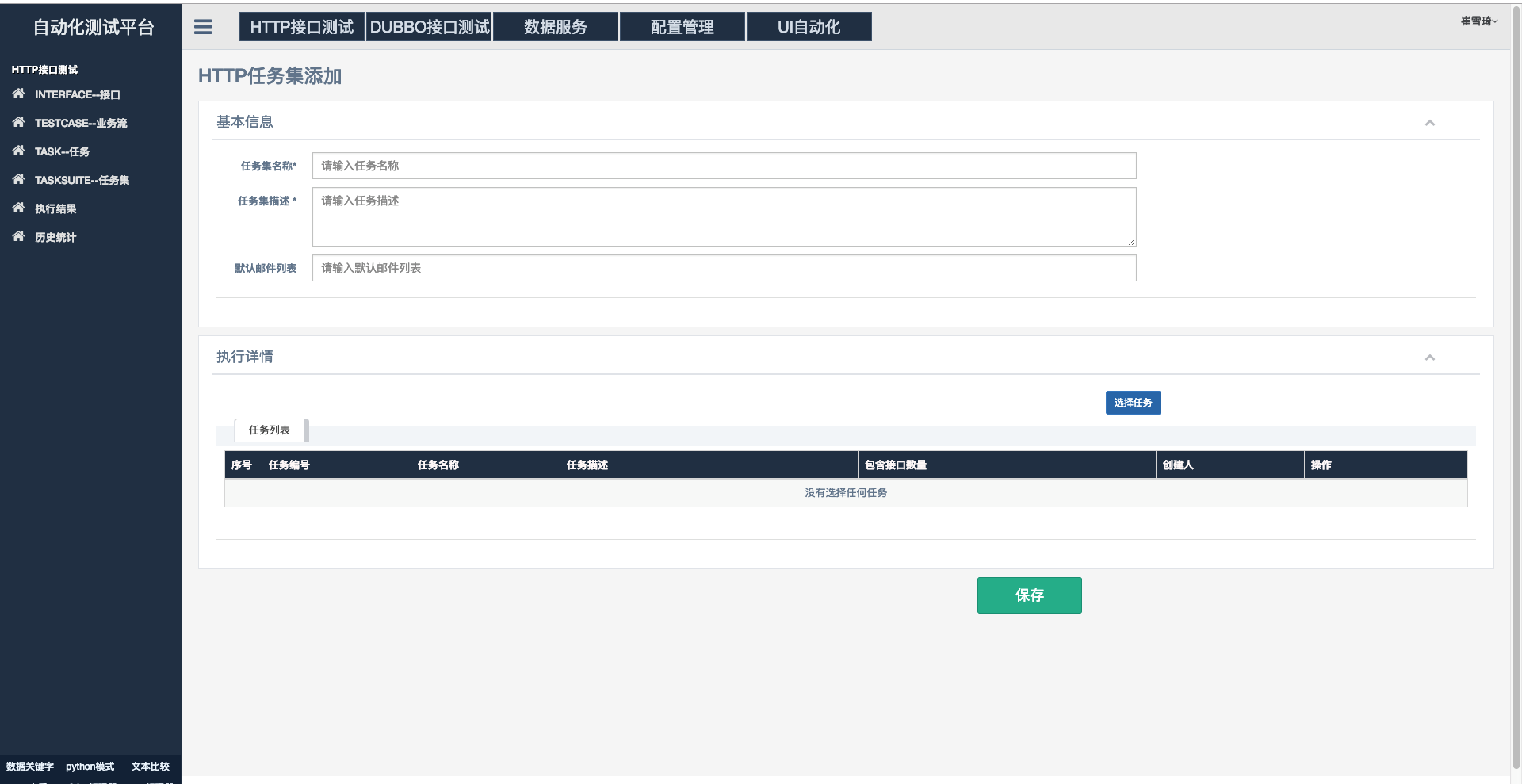
Task: Click the 默认邮件列表 label
Action: [266, 268]
